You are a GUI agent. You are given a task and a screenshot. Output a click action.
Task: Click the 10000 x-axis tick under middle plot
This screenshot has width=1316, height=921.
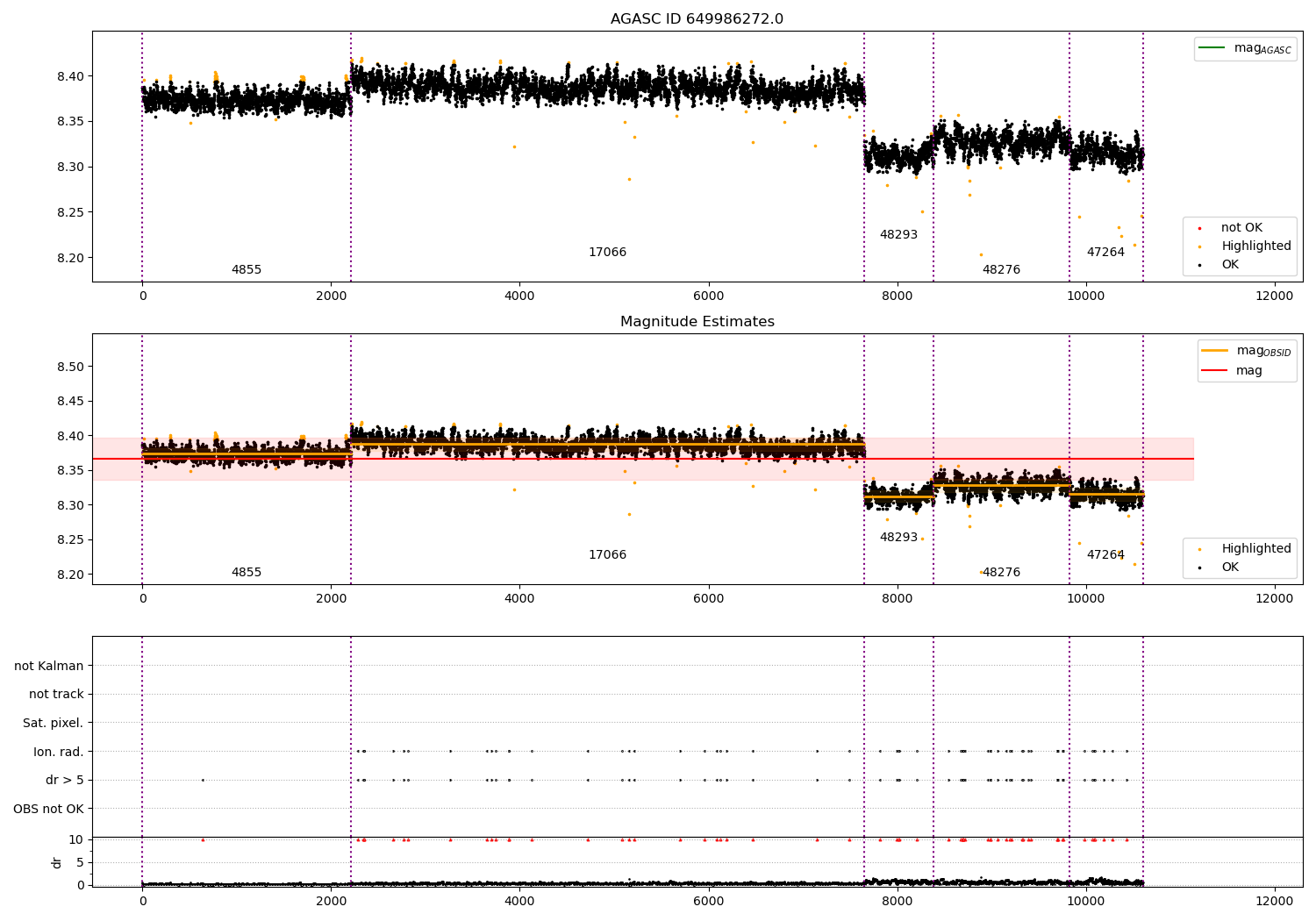coord(1085,598)
